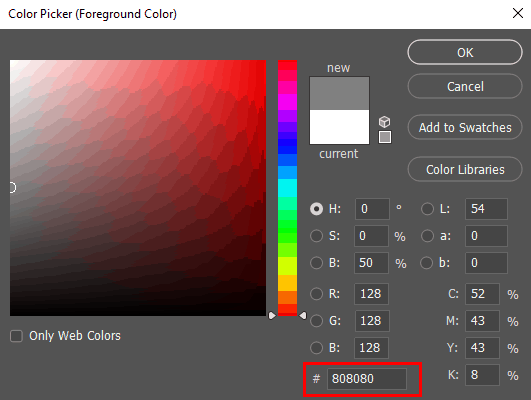Select the R red radio button
The height and width of the screenshot is (400, 531).
317,294
